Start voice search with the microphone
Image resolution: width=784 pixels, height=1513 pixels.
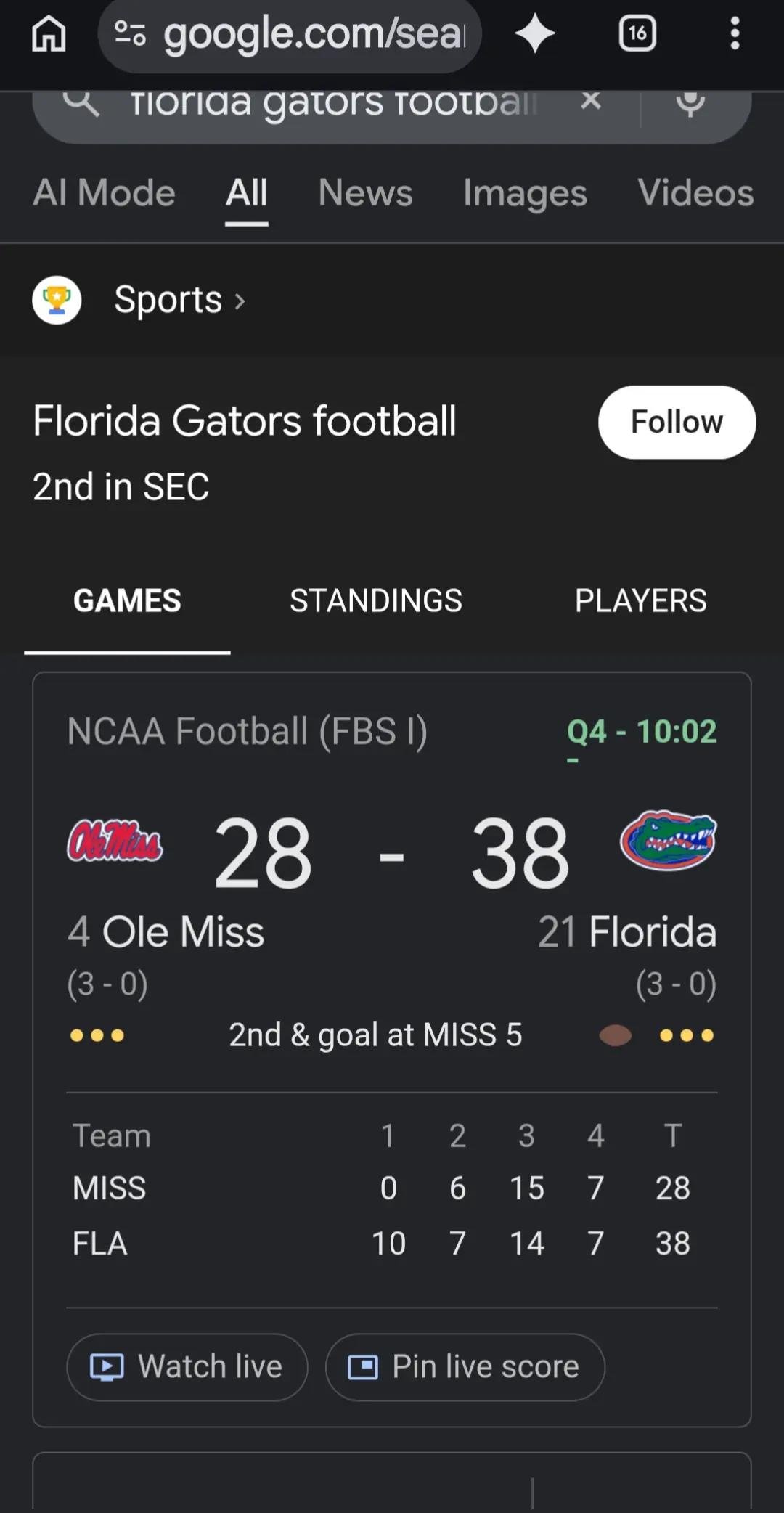pyautogui.click(x=690, y=102)
